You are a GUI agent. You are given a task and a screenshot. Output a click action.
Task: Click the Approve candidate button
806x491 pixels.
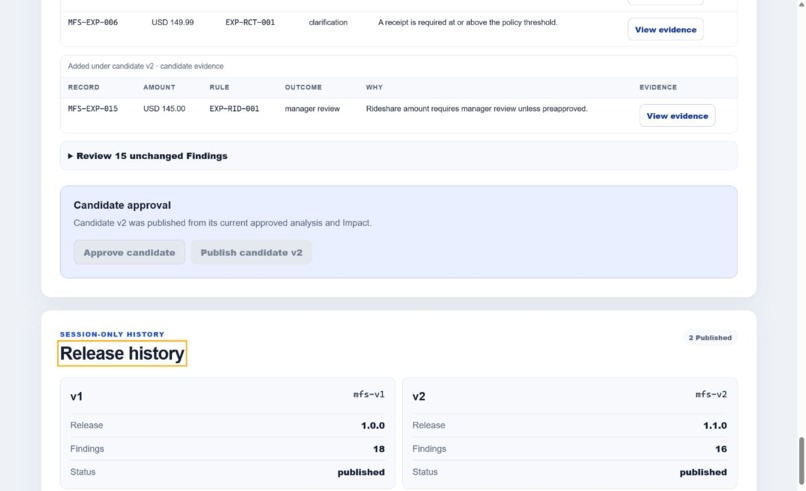pyautogui.click(x=129, y=252)
